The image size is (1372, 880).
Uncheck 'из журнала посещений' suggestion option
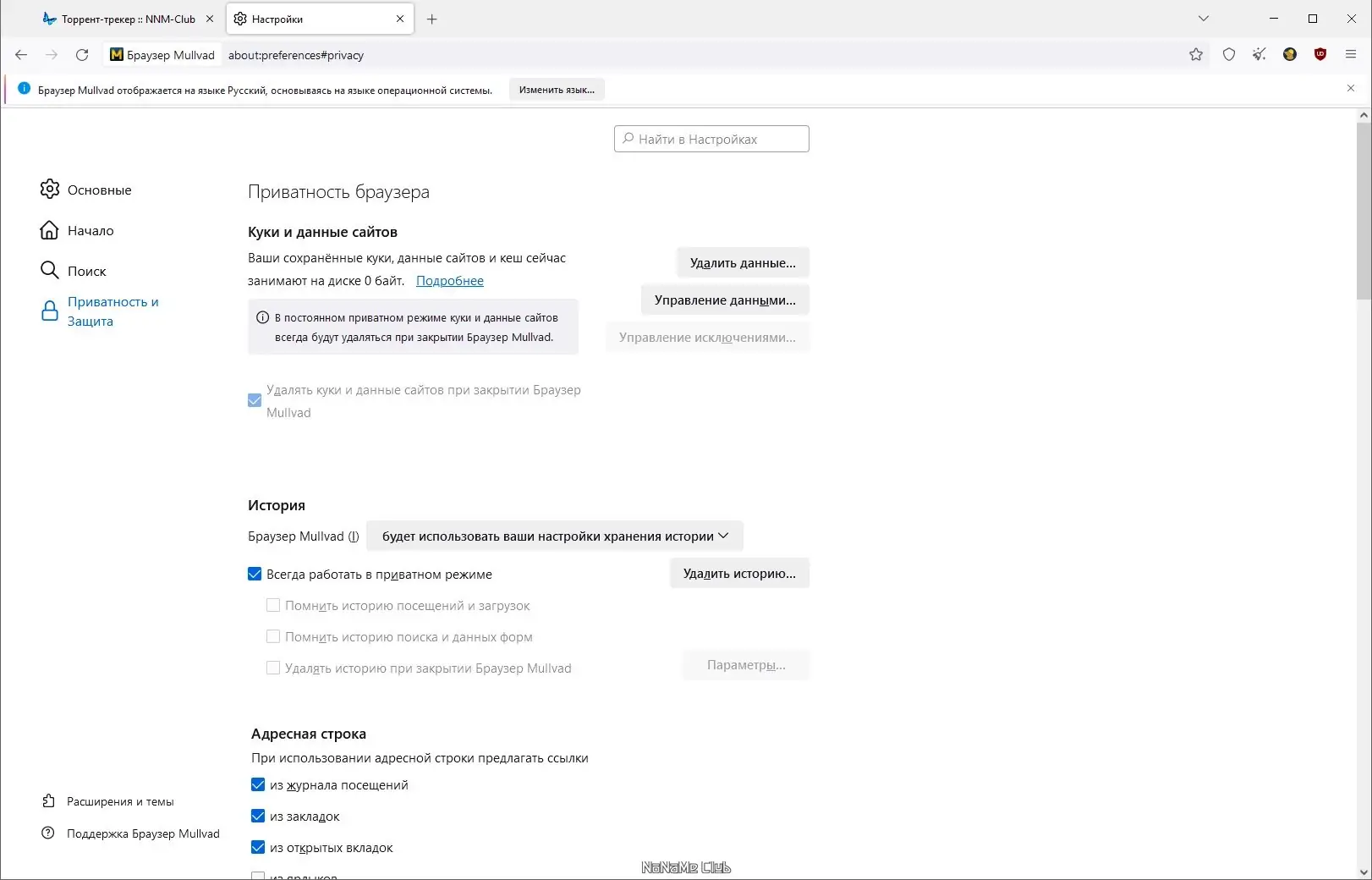tap(258, 784)
